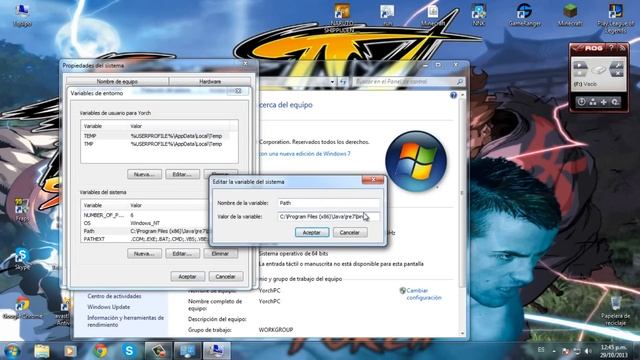
Task: Open the Skype desktop shortcut
Action: tap(22, 259)
